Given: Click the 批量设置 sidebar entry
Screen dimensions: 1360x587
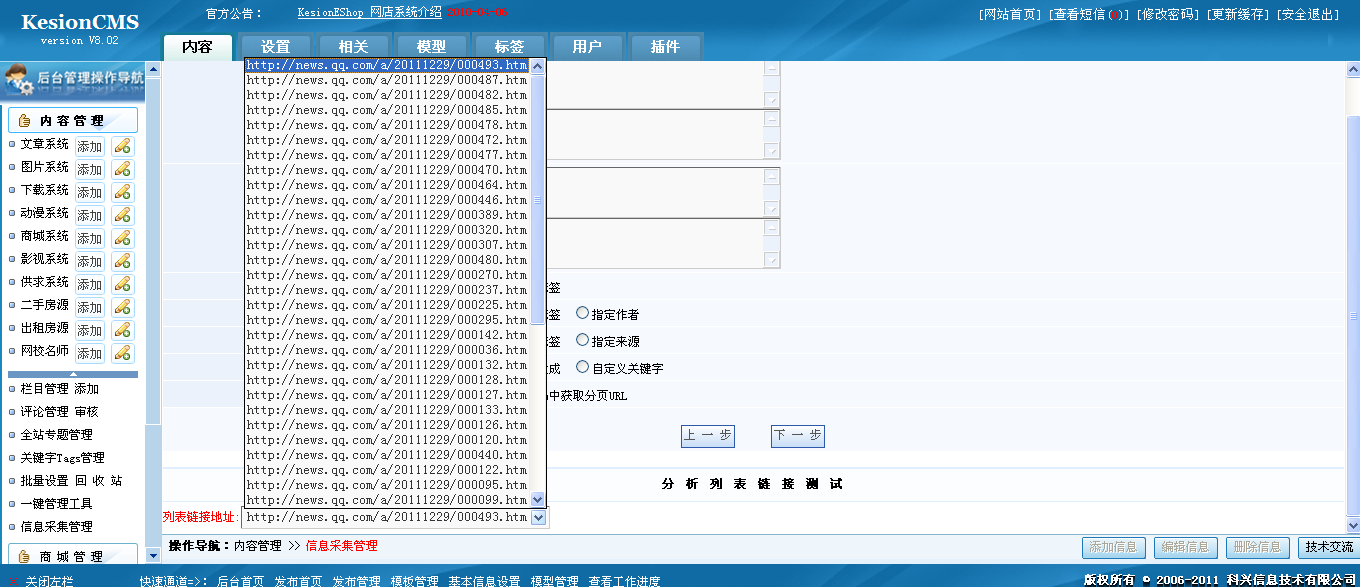Looking at the screenshot, I should pyautogui.click(x=45, y=481).
